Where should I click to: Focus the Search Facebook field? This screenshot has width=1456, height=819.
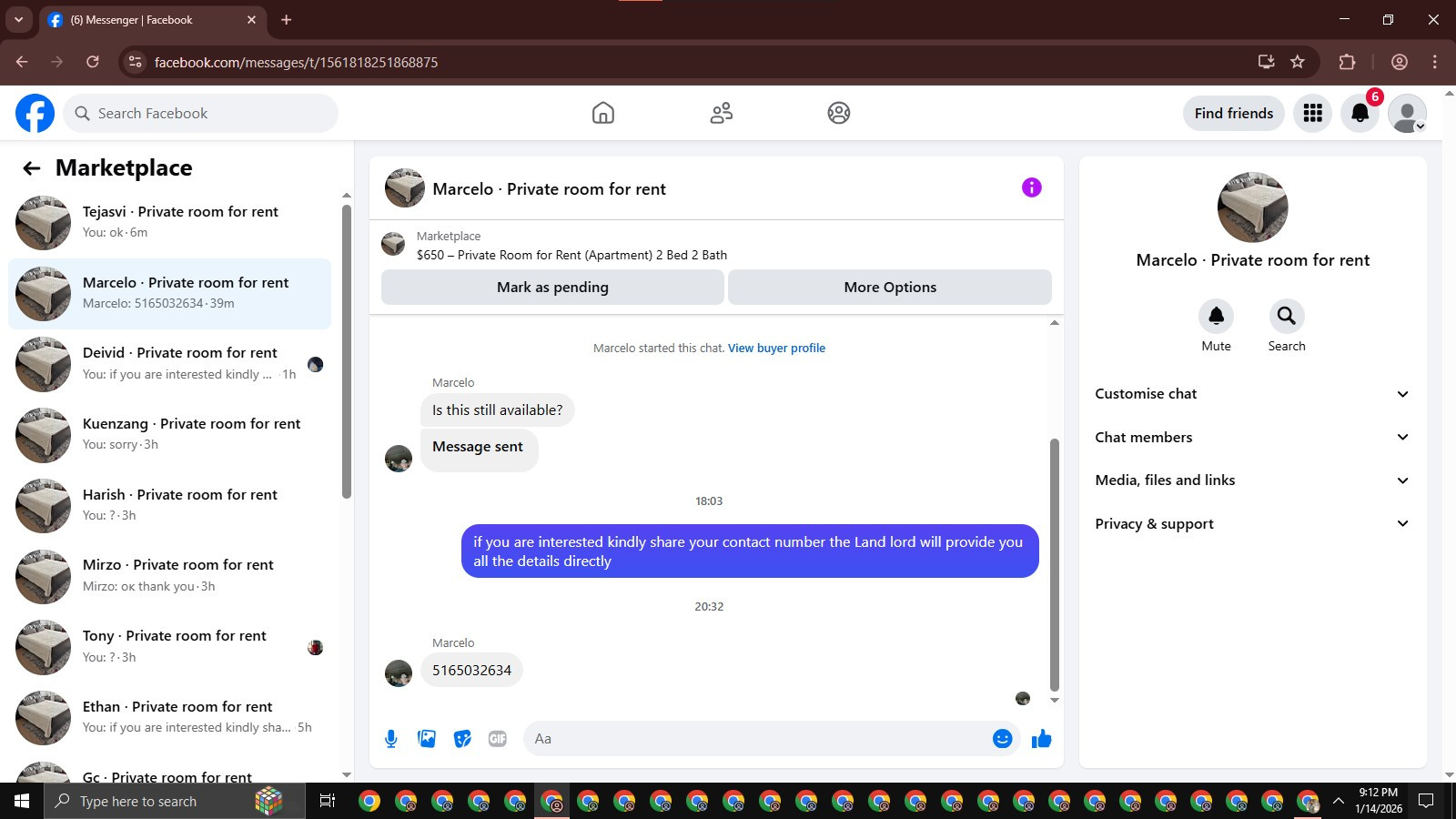[x=200, y=113]
